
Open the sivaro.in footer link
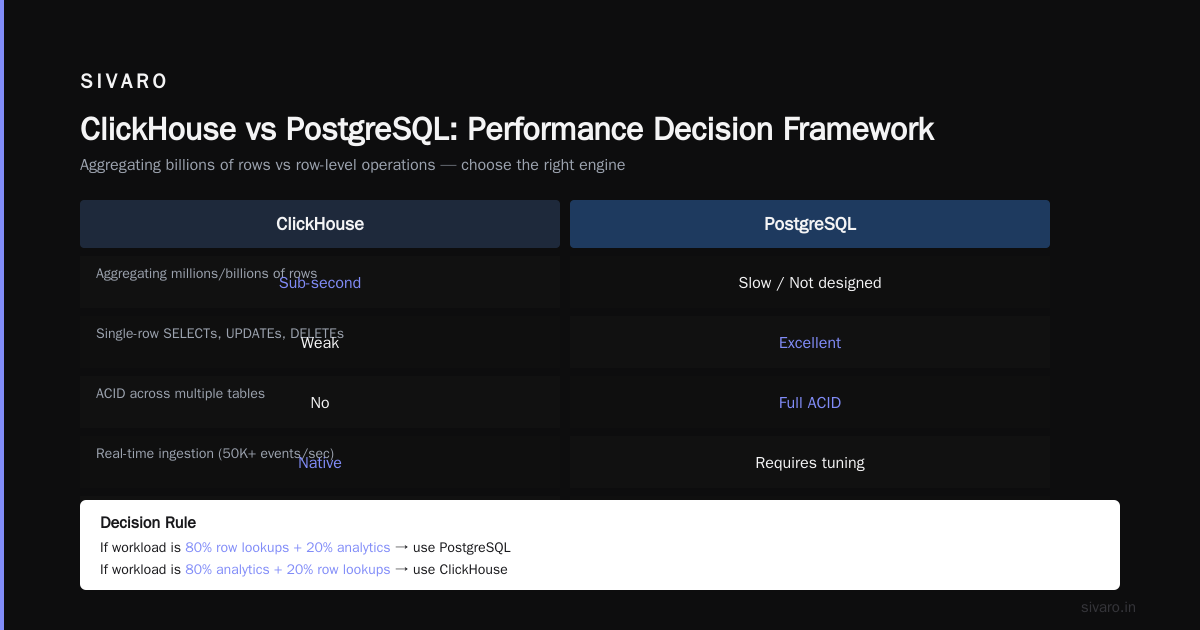click(x=1108, y=607)
